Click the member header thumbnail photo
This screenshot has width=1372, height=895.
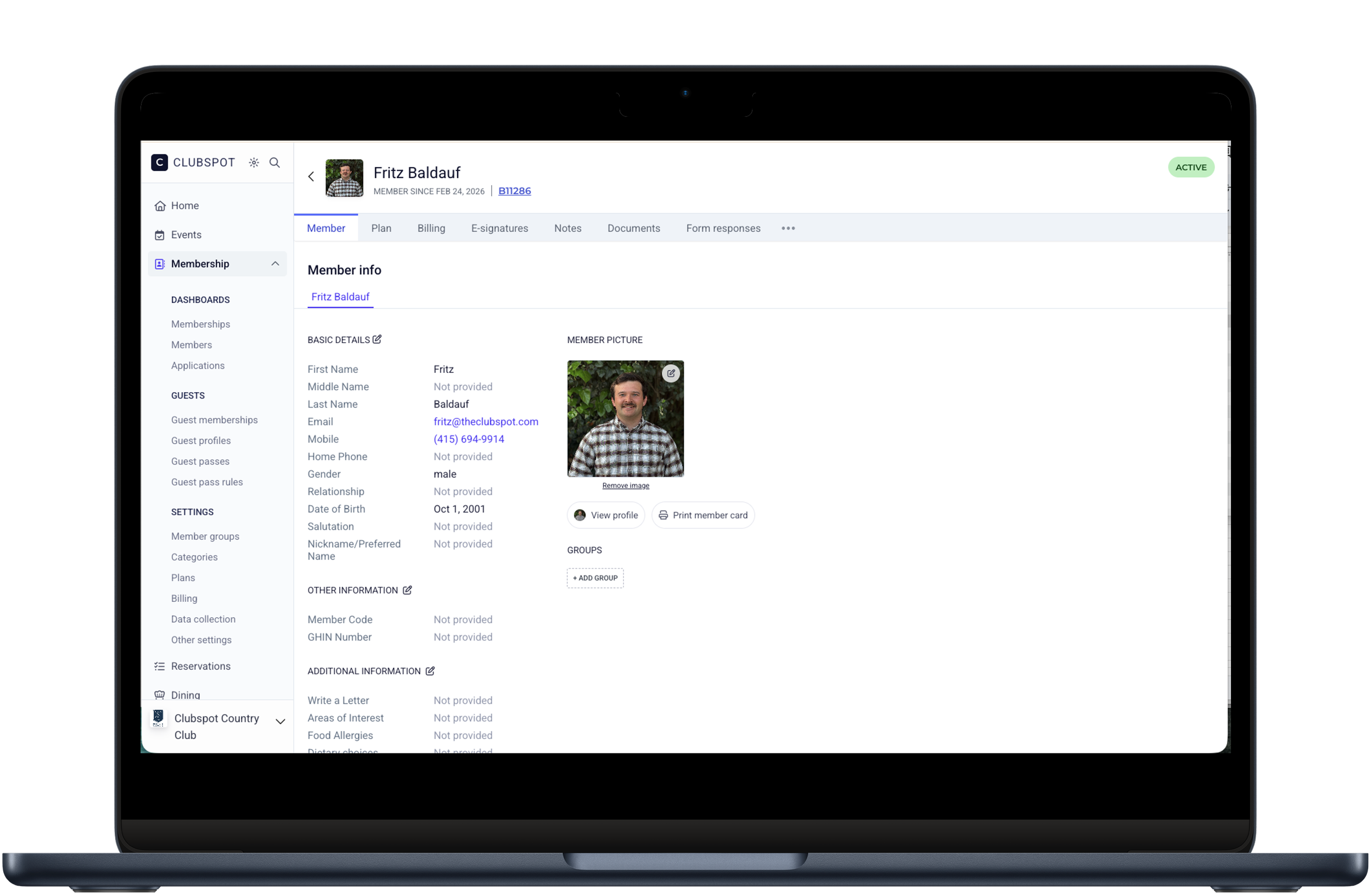tap(344, 178)
